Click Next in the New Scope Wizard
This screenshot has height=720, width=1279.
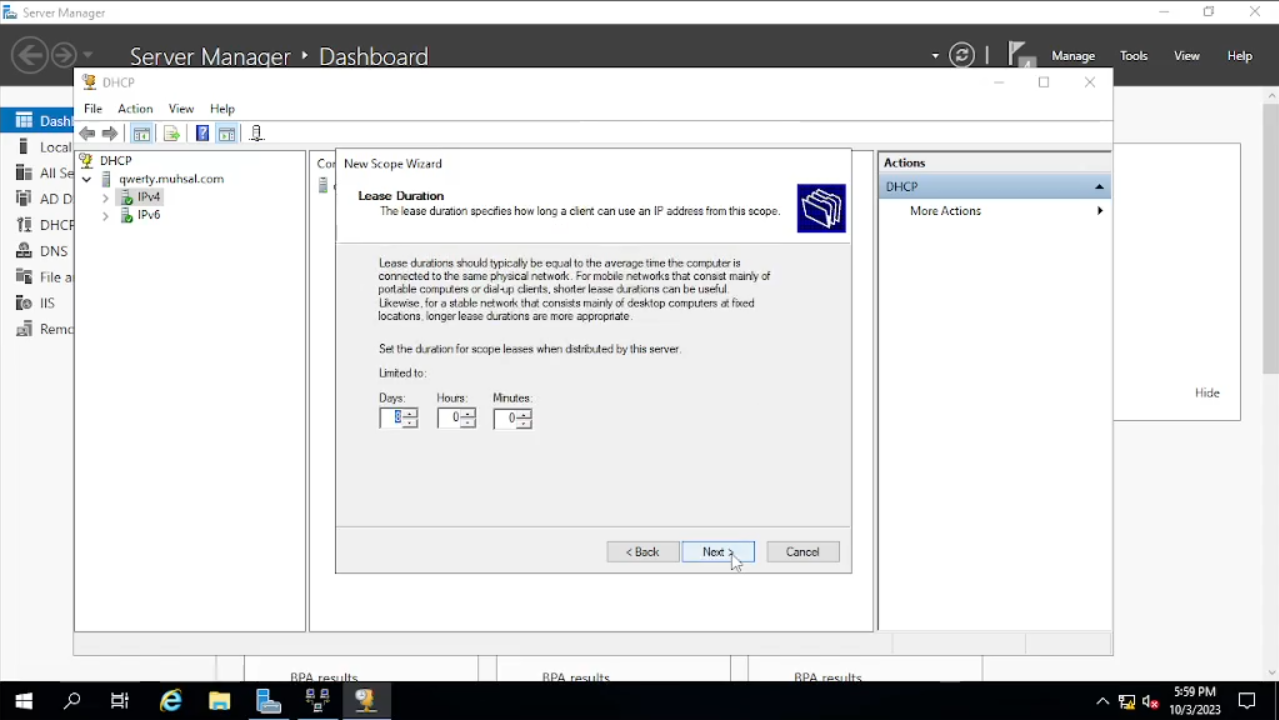717,552
